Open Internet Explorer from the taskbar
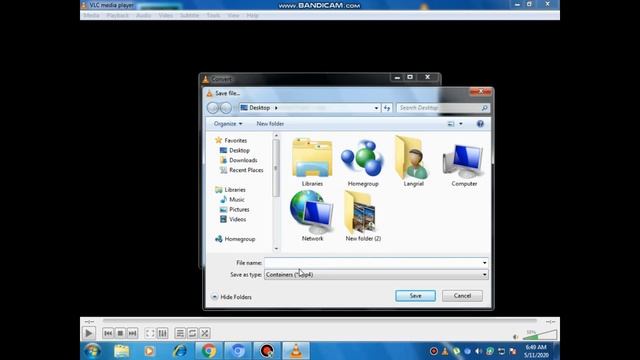 point(179,351)
